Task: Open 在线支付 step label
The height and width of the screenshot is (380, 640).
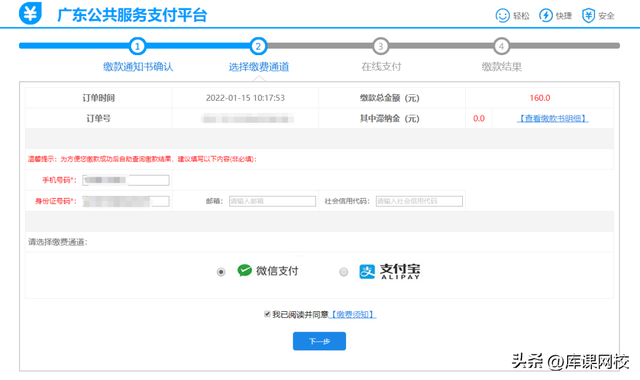Action: [381, 67]
